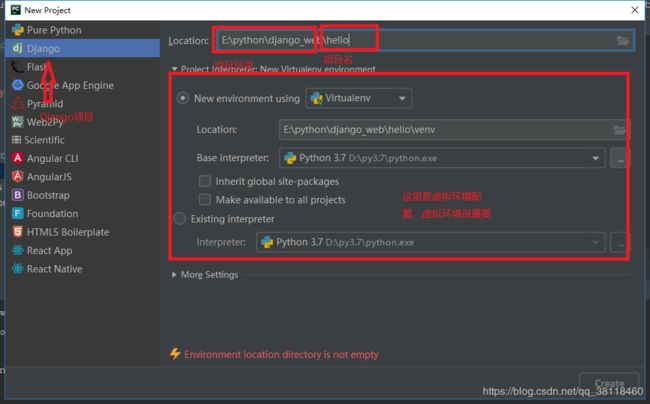Screen dimensions: 650x404
Task: Check Make available to all projects
Action: pos(205,200)
